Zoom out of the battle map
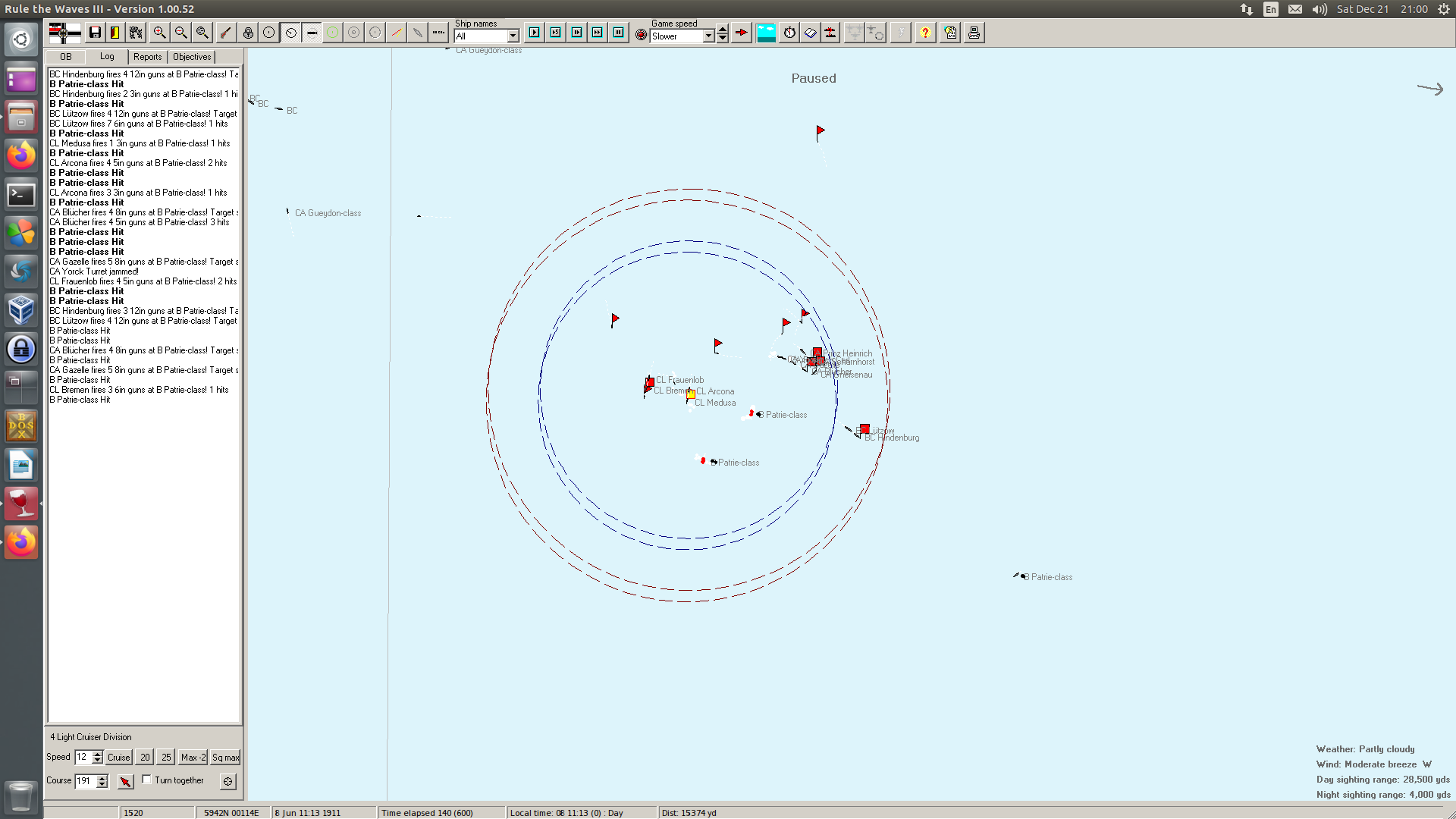The image size is (1456, 819). tap(181, 33)
